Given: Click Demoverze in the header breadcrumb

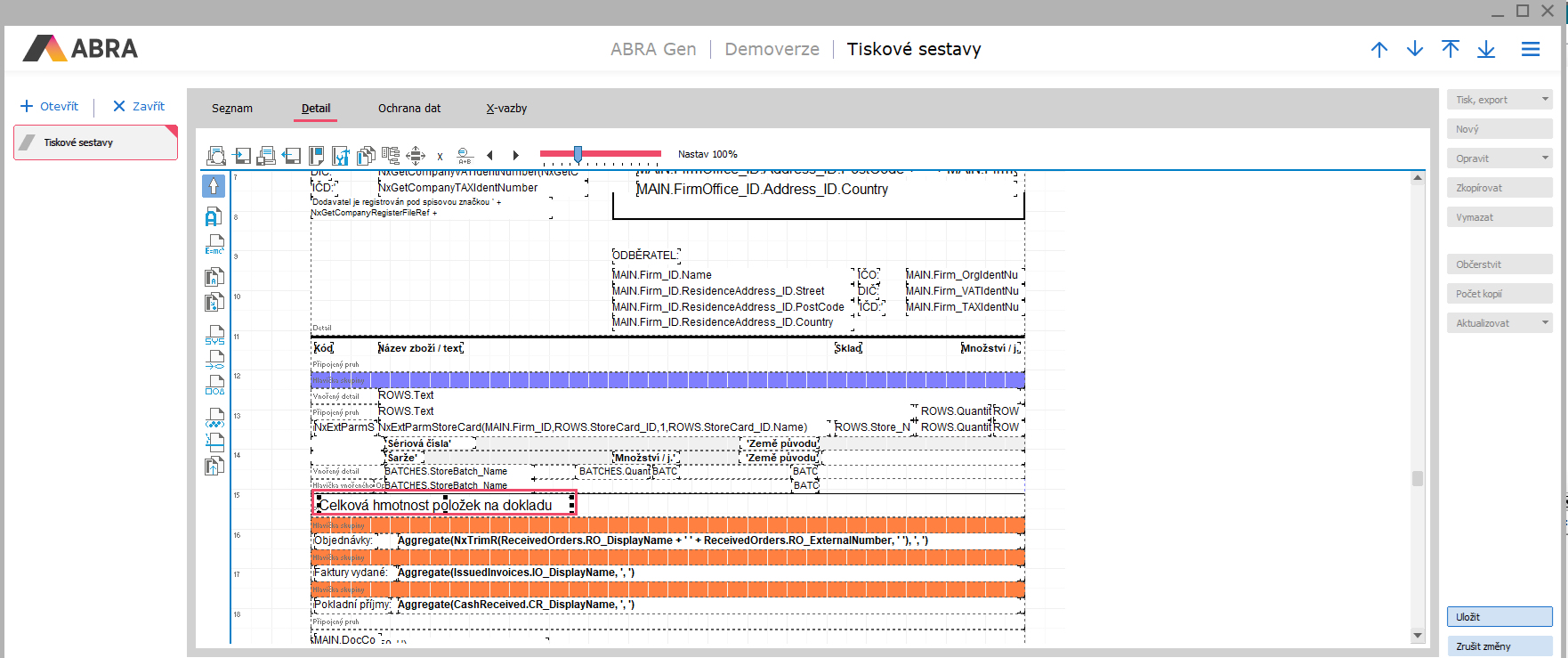Looking at the screenshot, I should tap(772, 50).
